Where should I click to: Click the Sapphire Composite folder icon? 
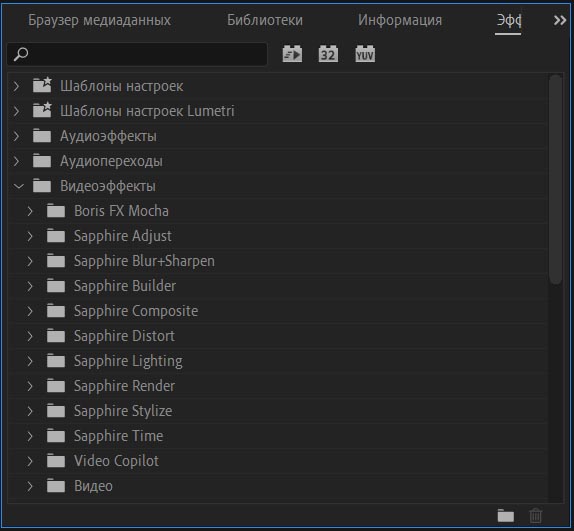point(56,311)
